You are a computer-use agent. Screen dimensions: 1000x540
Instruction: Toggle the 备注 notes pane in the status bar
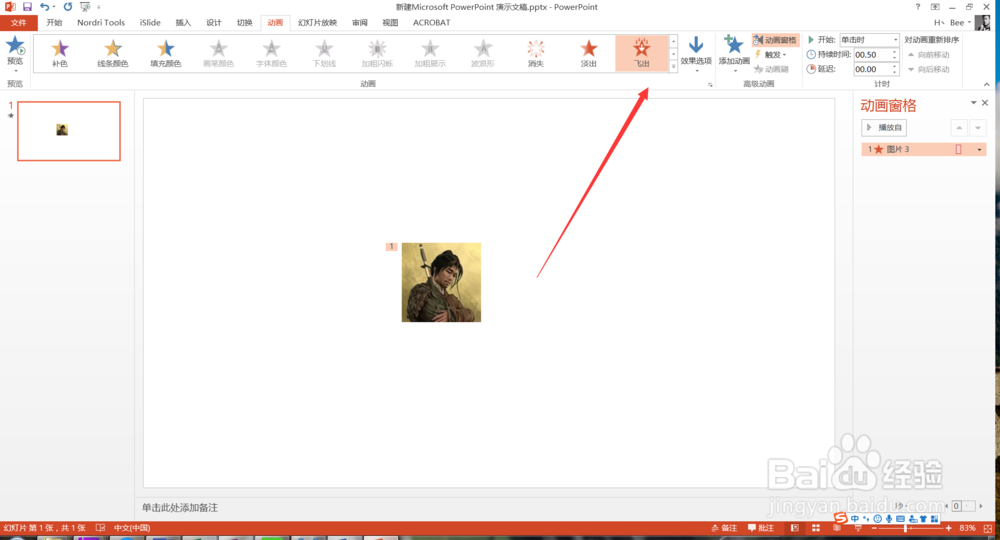point(724,528)
